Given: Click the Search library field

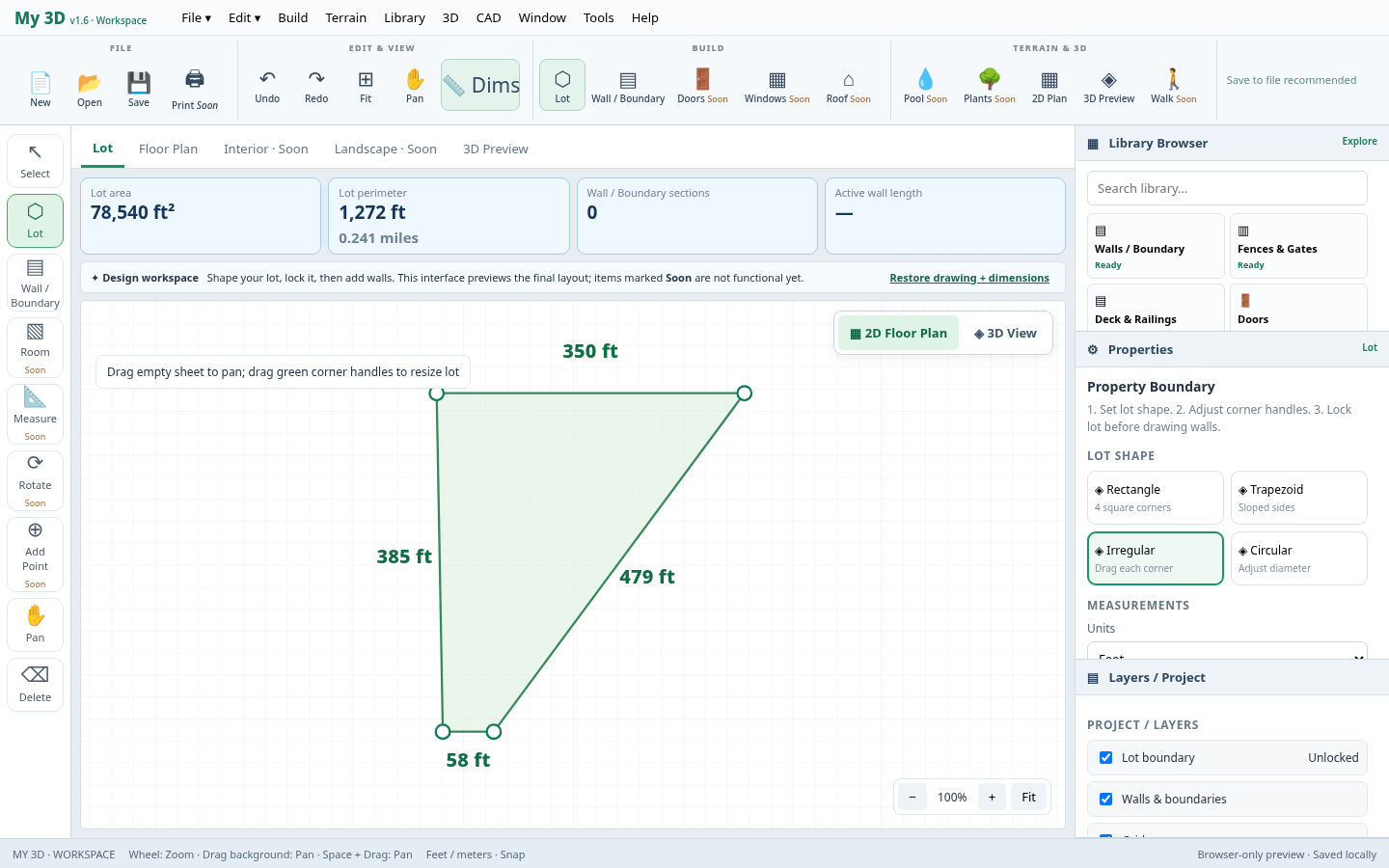Looking at the screenshot, I should click(1227, 188).
